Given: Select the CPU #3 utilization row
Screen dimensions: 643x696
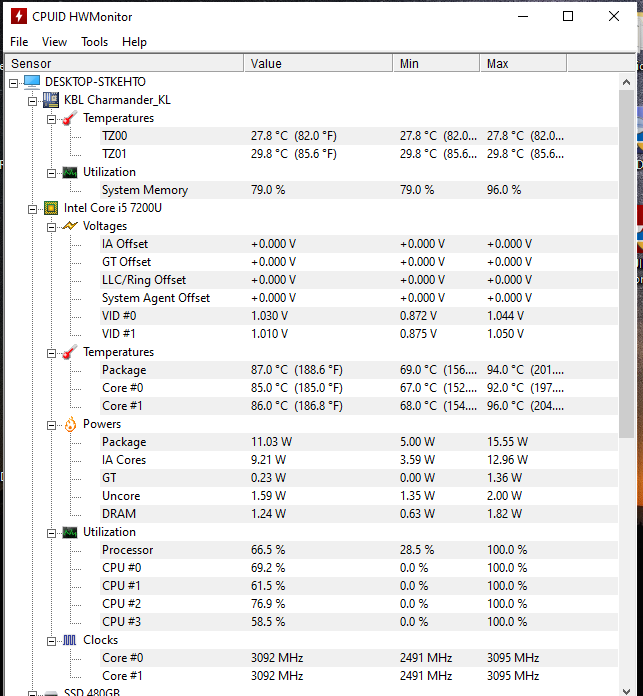Looking at the screenshot, I should click(x=359, y=622).
